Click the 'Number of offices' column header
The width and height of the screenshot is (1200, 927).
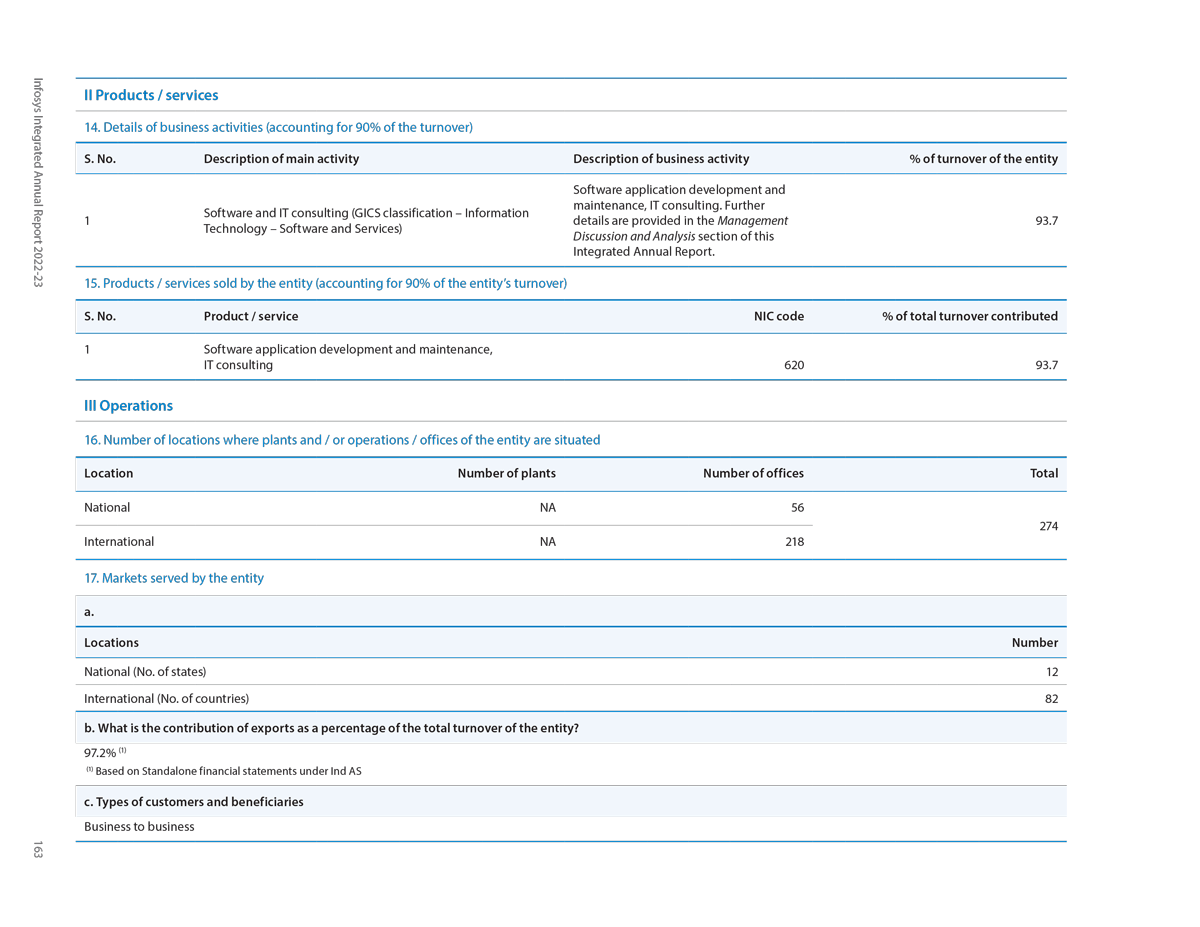coord(752,474)
